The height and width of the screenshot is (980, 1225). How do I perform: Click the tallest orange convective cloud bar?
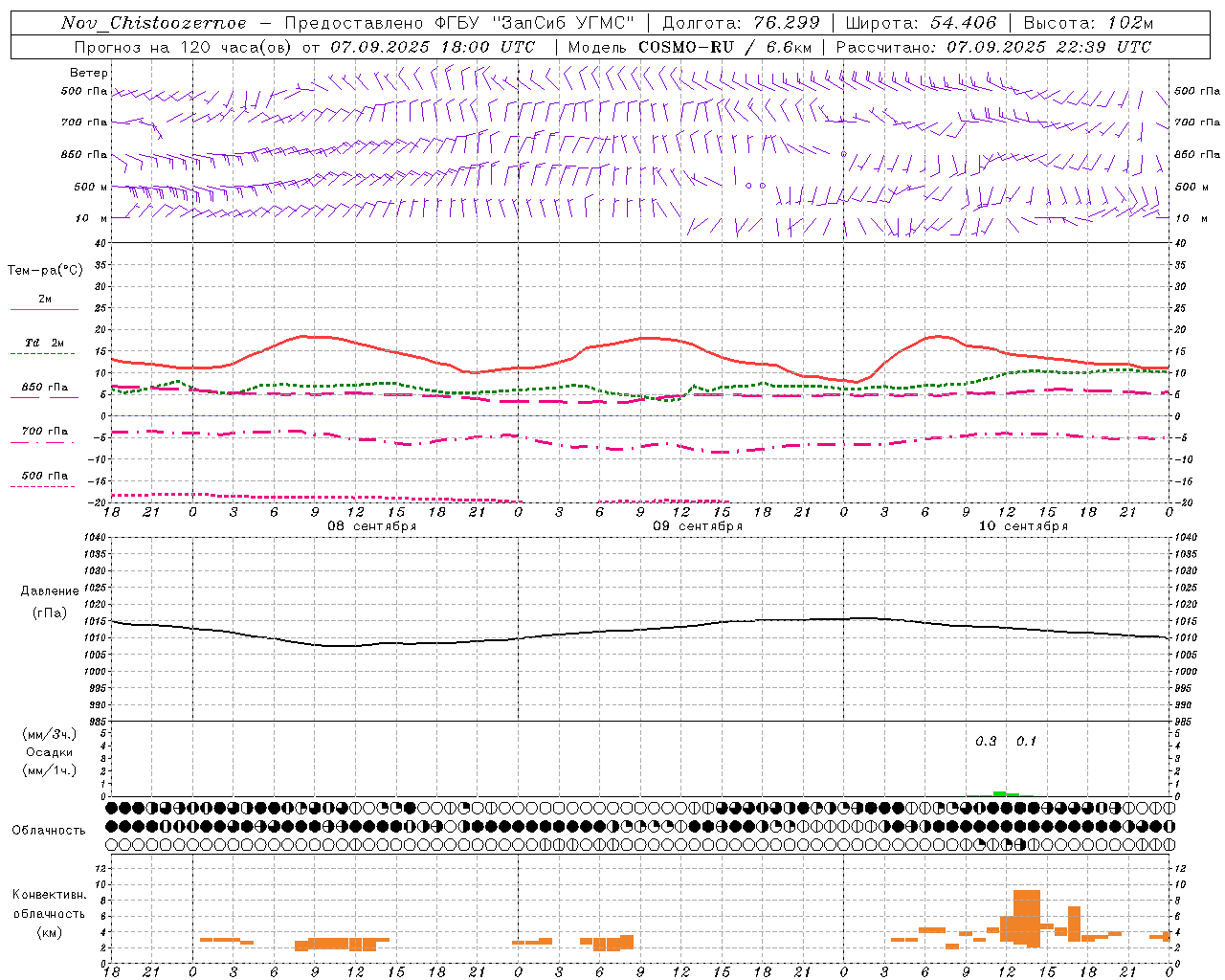1027,919
